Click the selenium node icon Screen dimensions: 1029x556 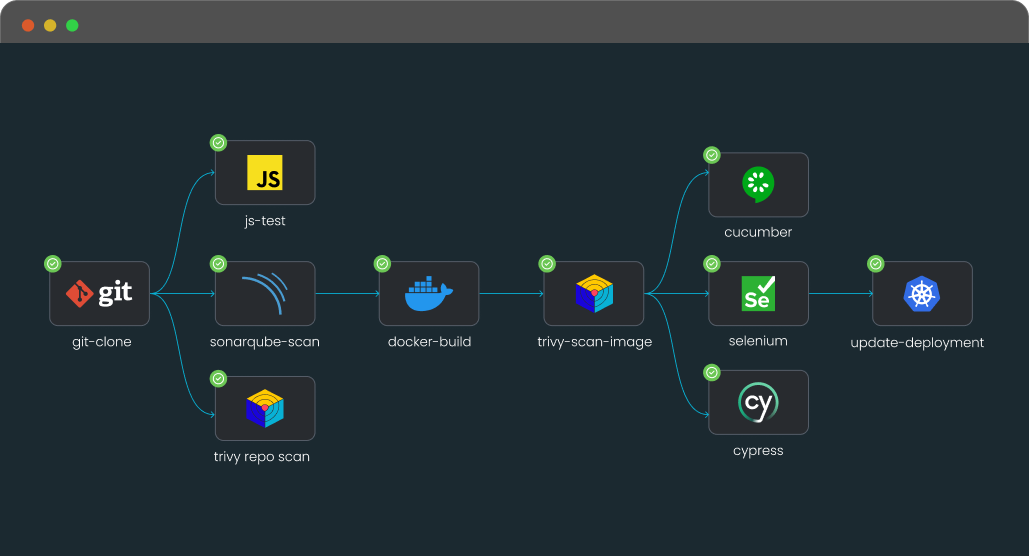(x=758, y=294)
